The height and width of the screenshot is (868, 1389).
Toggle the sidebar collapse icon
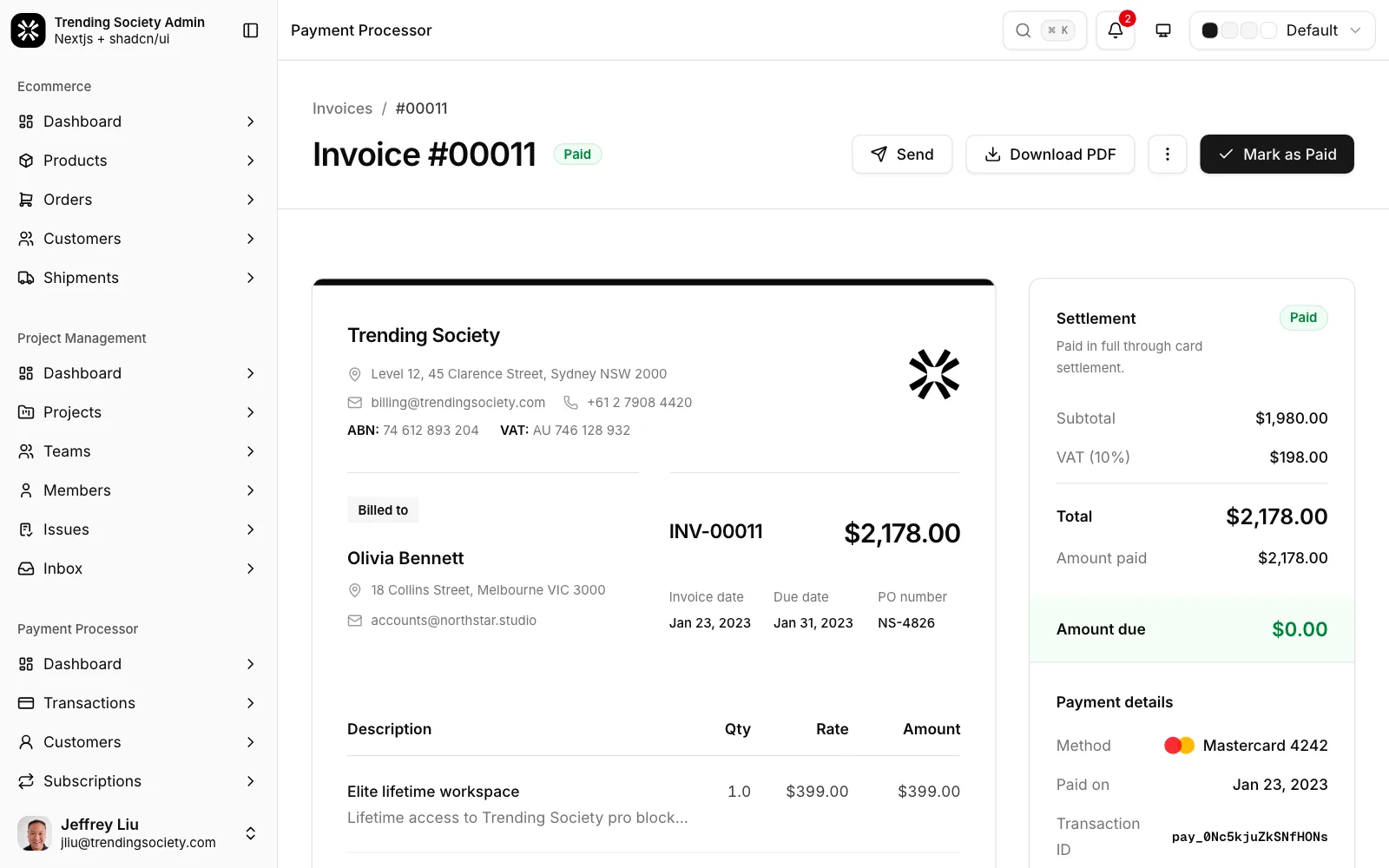point(251,30)
